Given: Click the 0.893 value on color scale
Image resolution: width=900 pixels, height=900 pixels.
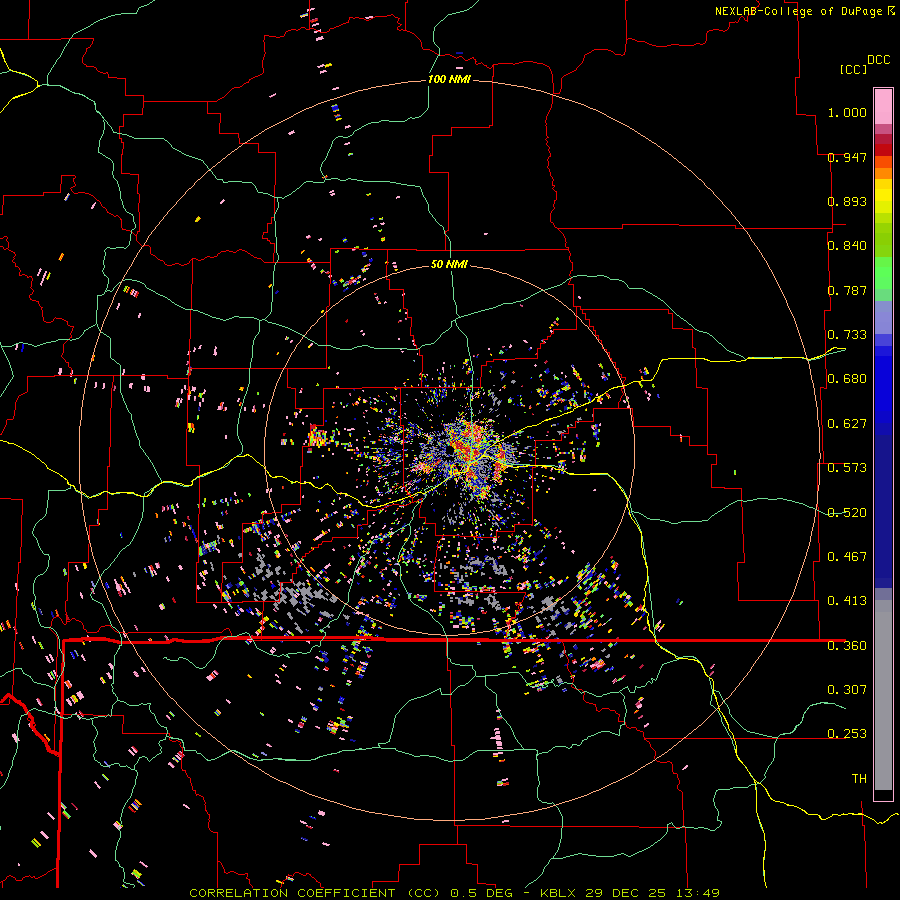Looking at the screenshot, I should 847,201.
